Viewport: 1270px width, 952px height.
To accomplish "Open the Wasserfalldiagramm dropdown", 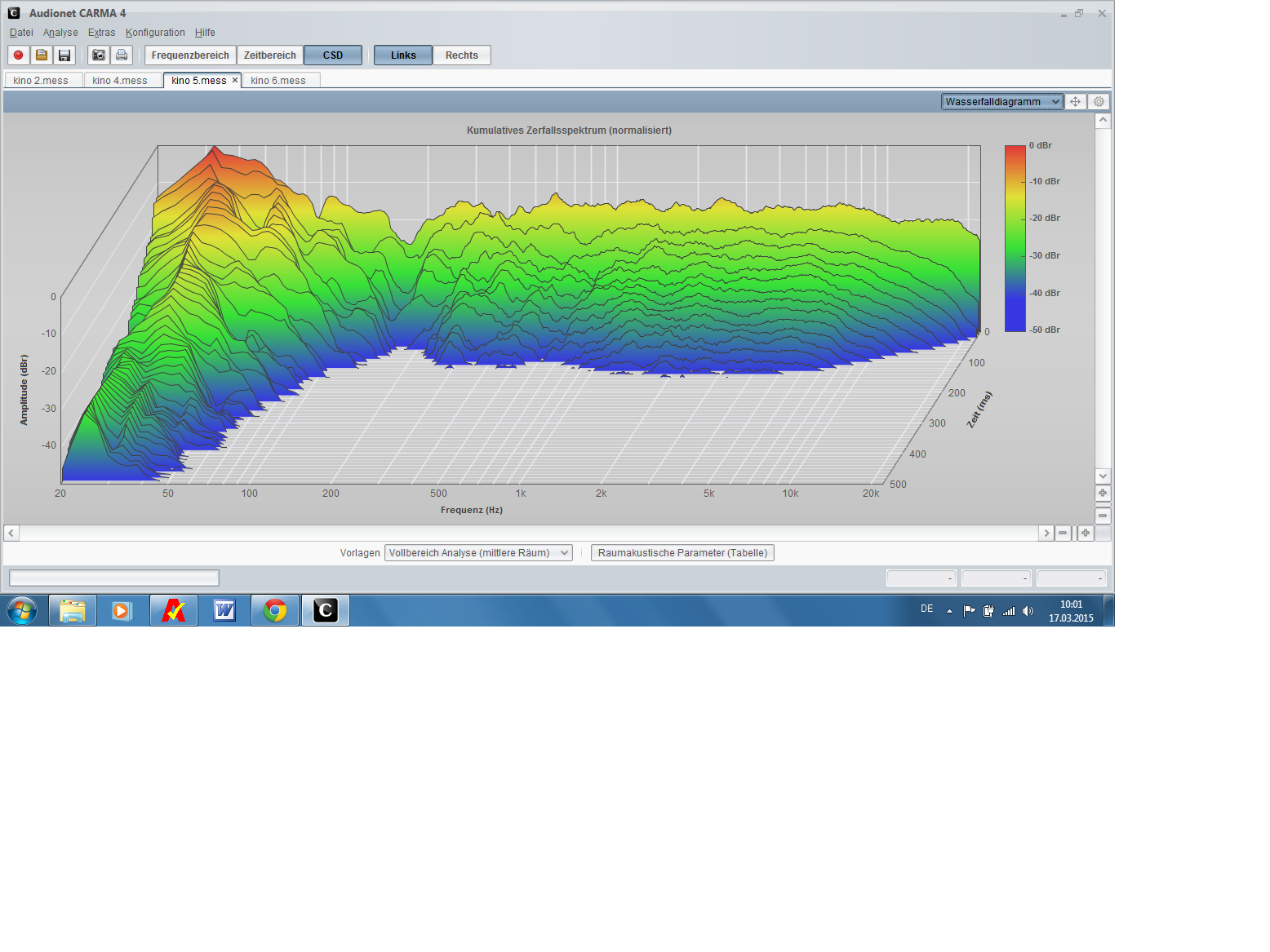I will 1002,102.
